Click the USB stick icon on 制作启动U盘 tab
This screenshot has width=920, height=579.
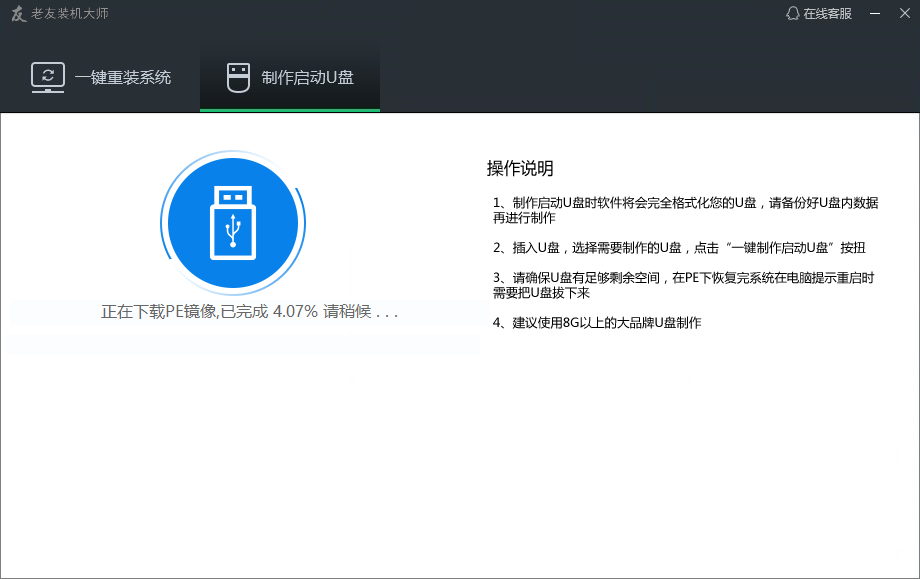(x=238, y=75)
